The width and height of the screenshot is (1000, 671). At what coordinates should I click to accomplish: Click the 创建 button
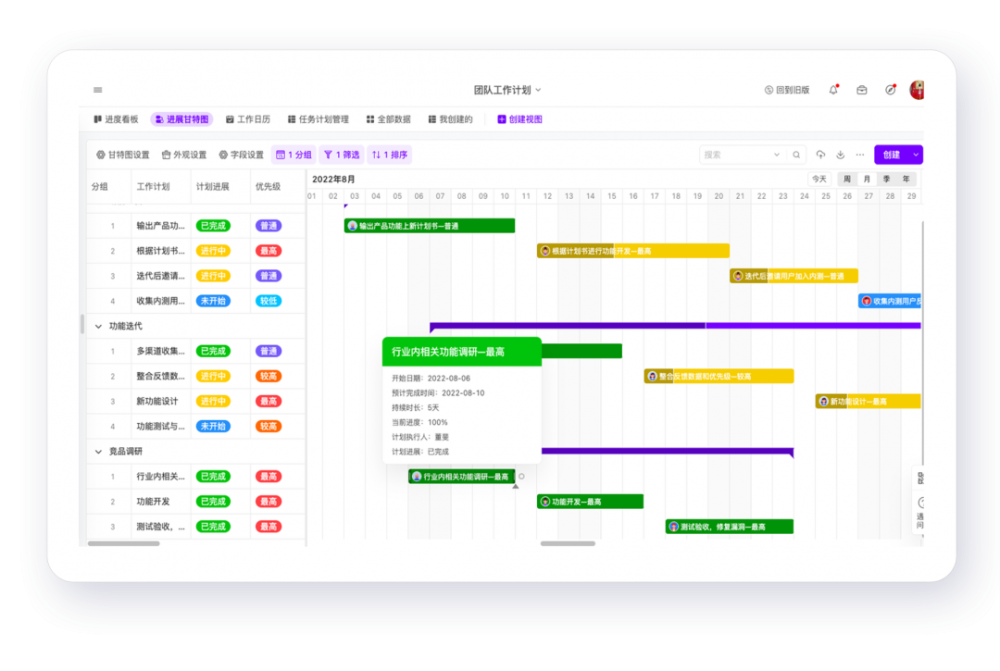(891, 155)
